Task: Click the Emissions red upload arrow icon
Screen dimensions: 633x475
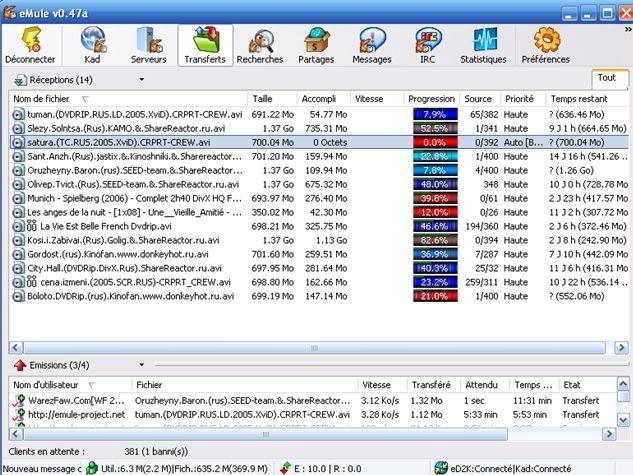Action: pos(20,365)
